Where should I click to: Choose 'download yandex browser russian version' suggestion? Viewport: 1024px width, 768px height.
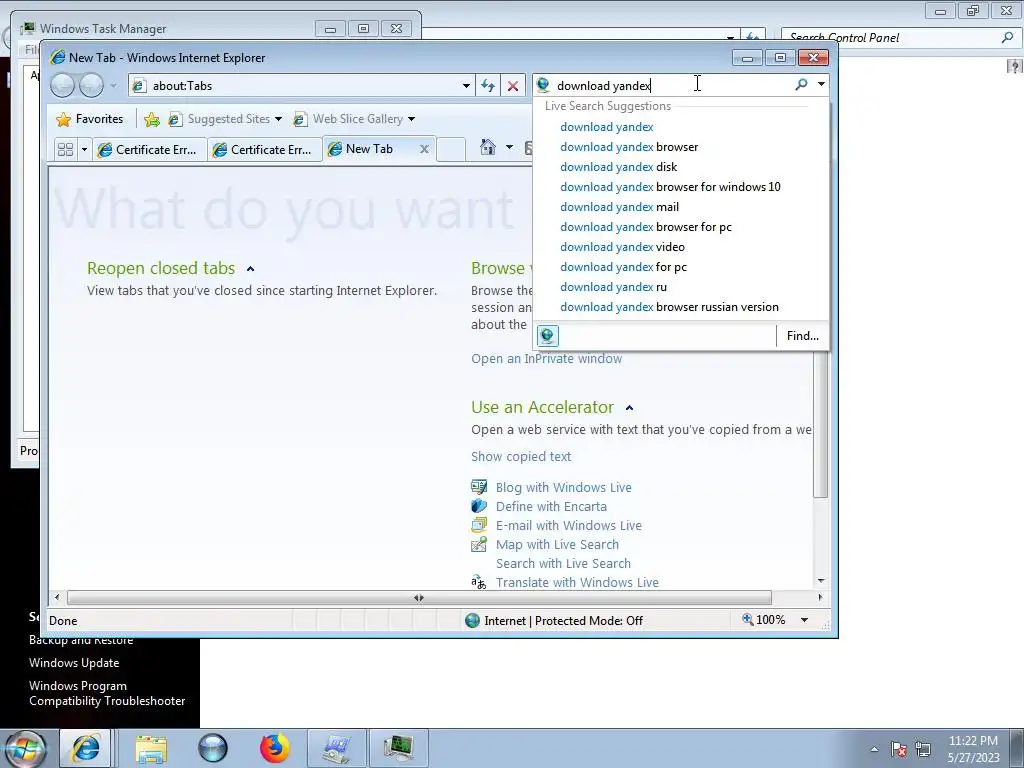click(x=669, y=307)
